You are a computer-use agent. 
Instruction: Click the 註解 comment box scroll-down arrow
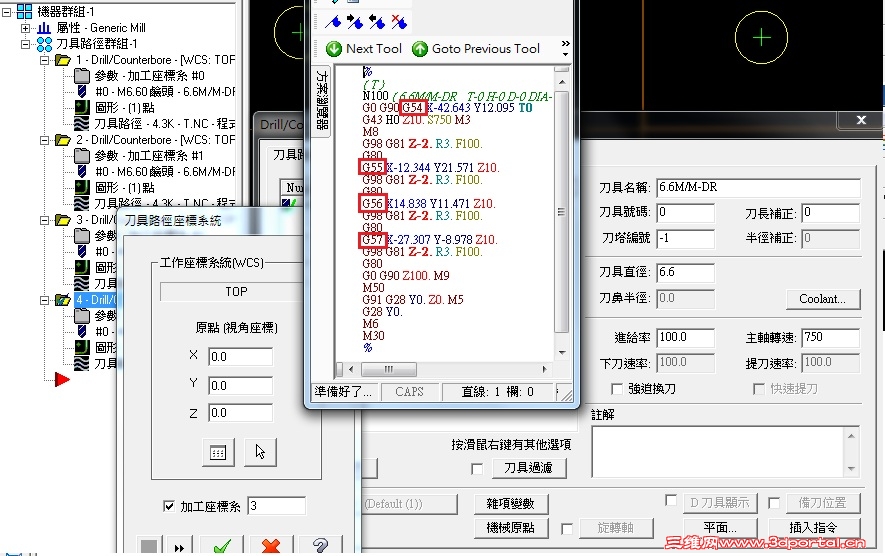851,469
